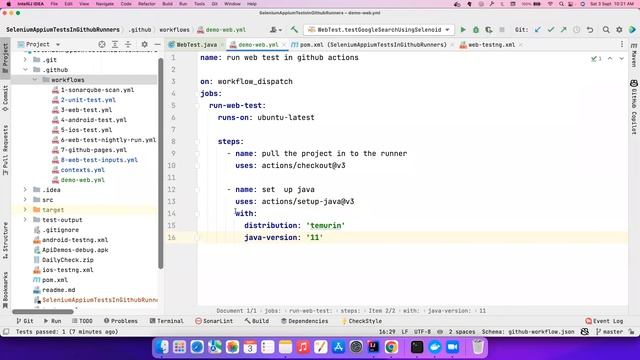This screenshot has width=640, height=360.
Task: Build project with the hammer icon
Action: tap(294, 30)
